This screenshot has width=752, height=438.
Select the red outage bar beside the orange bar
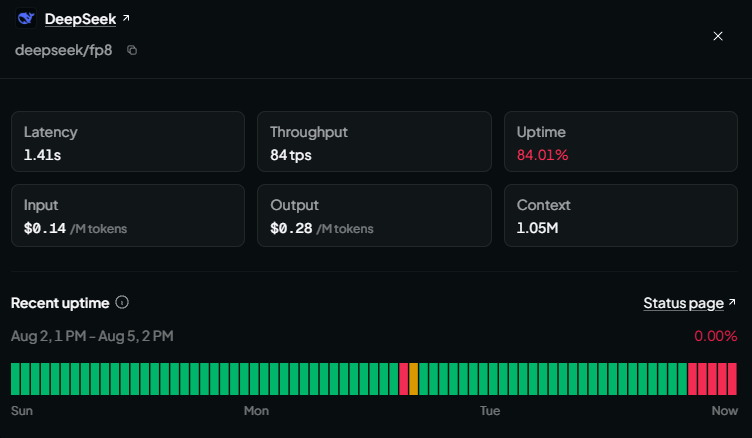(403, 379)
